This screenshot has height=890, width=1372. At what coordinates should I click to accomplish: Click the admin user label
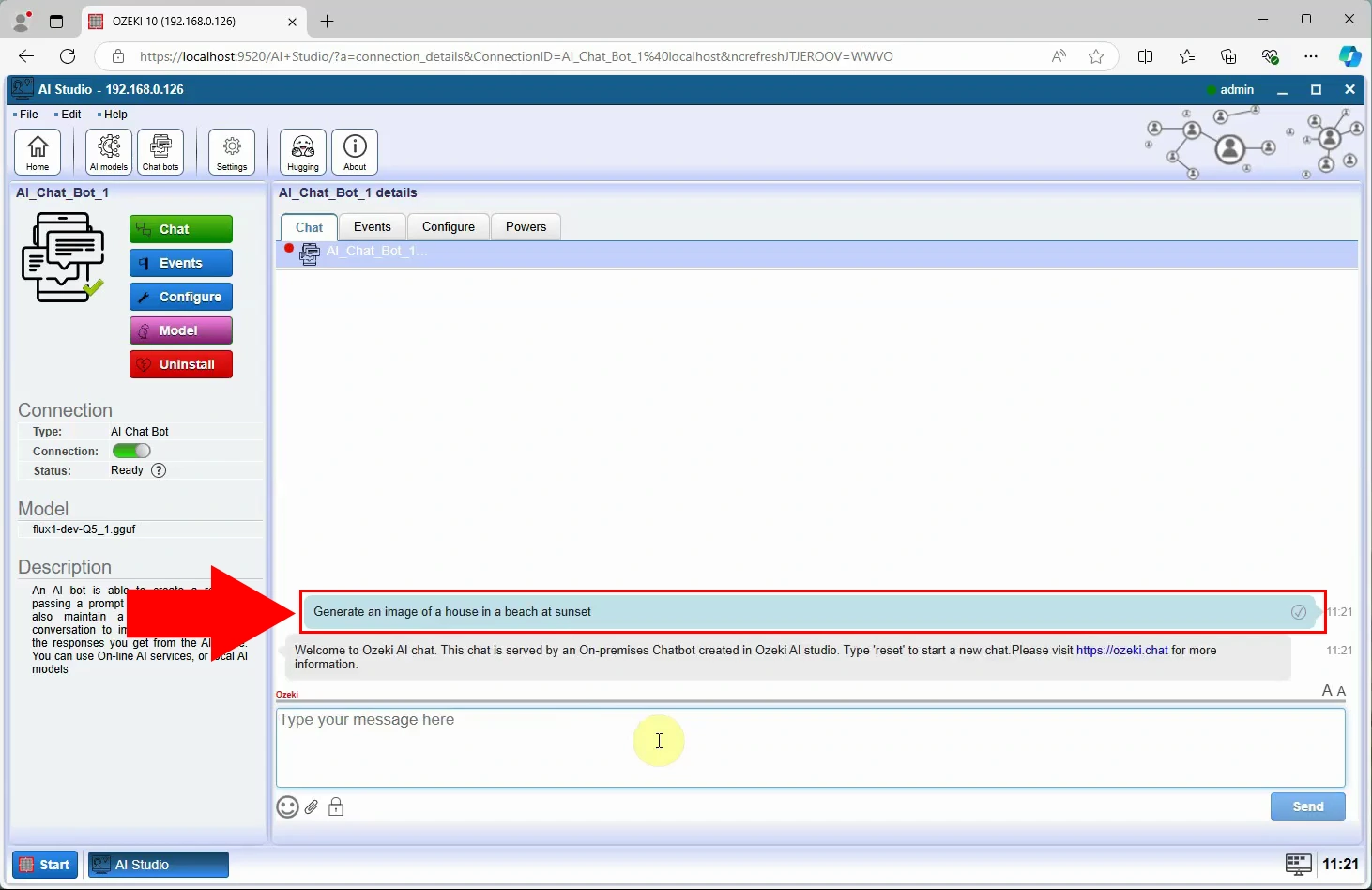click(1237, 90)
